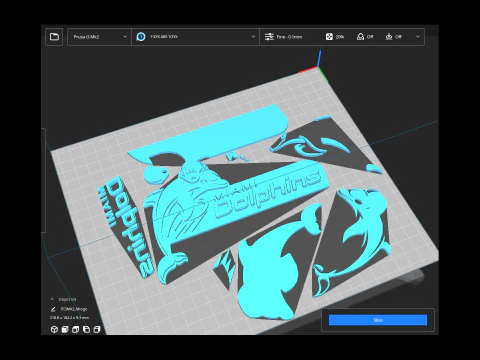The image size is (480, 360).
Task: Switch to the 3D perspective view
Action: point(54,329)
